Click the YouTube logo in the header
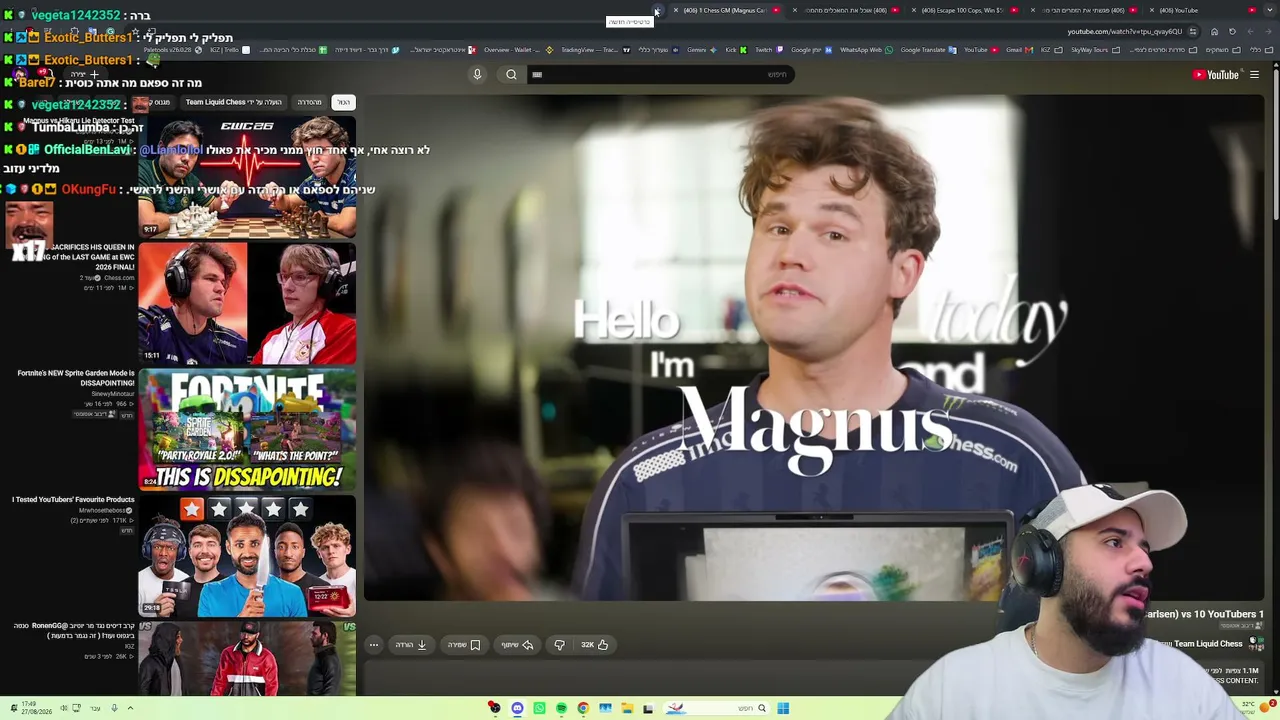Viewport: 1280px width, 720px height. [x=1215, y=74]
